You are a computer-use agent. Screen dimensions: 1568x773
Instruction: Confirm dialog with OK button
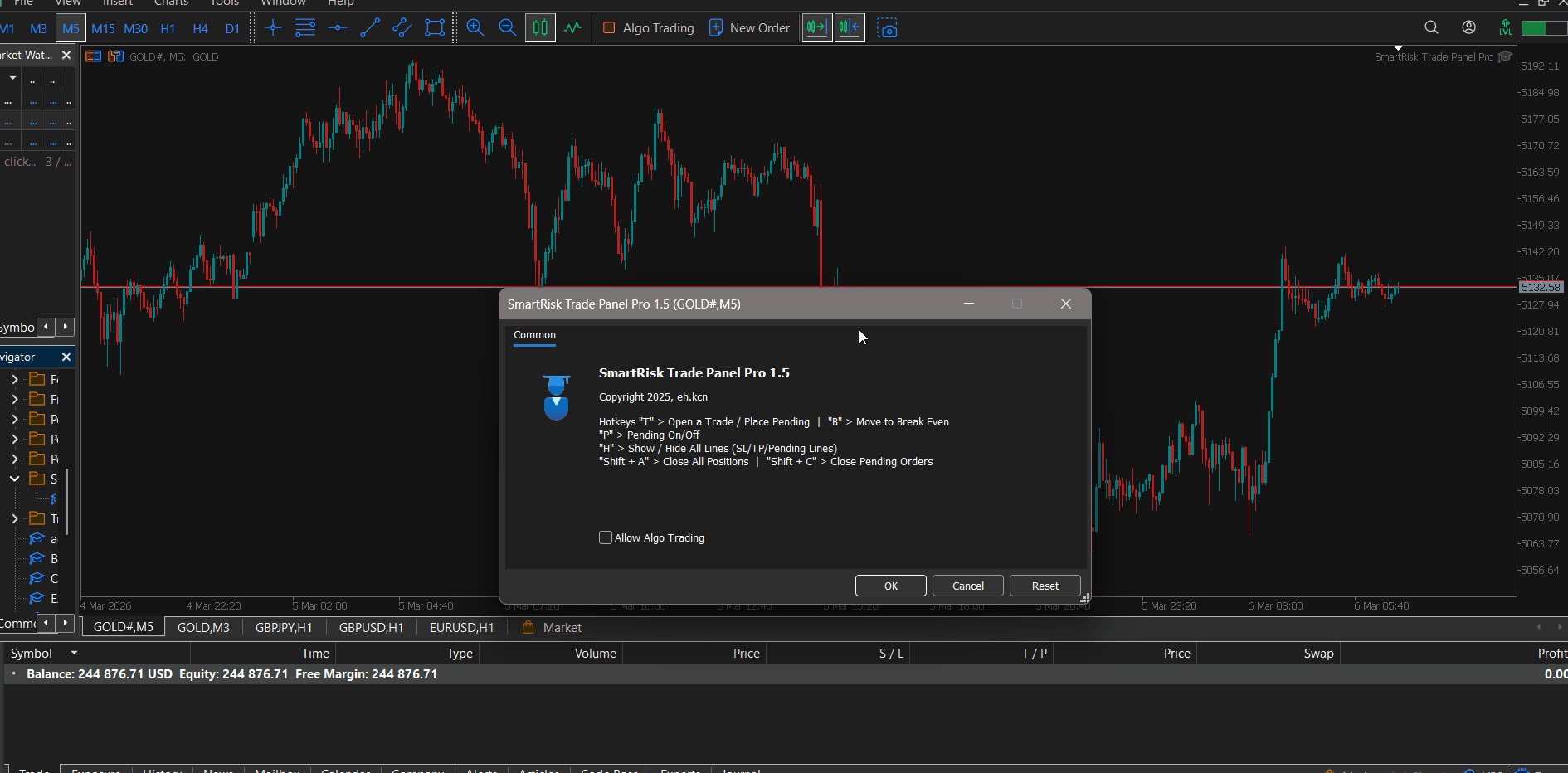891,586
